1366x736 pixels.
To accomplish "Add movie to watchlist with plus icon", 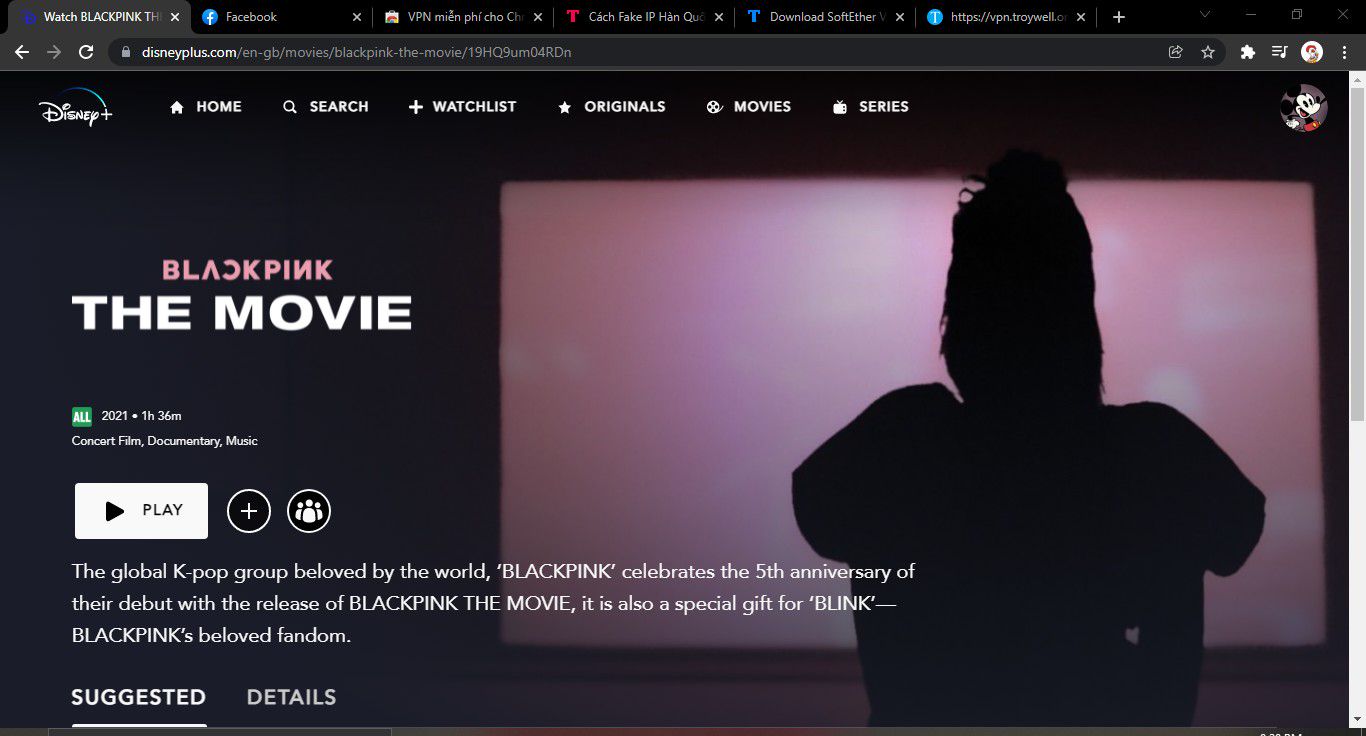I will [x=249, y=511].
